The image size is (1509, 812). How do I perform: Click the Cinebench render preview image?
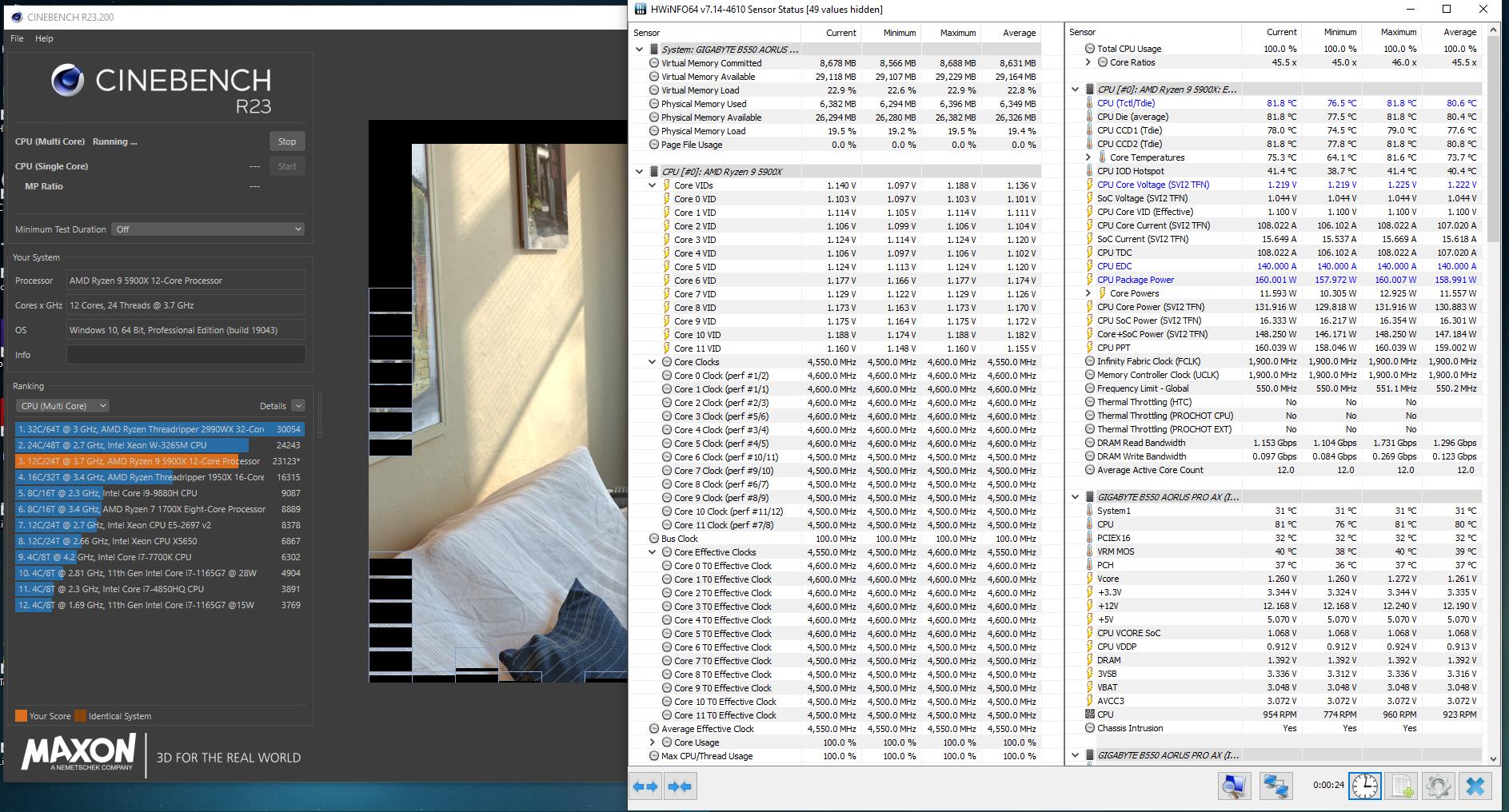497,401
